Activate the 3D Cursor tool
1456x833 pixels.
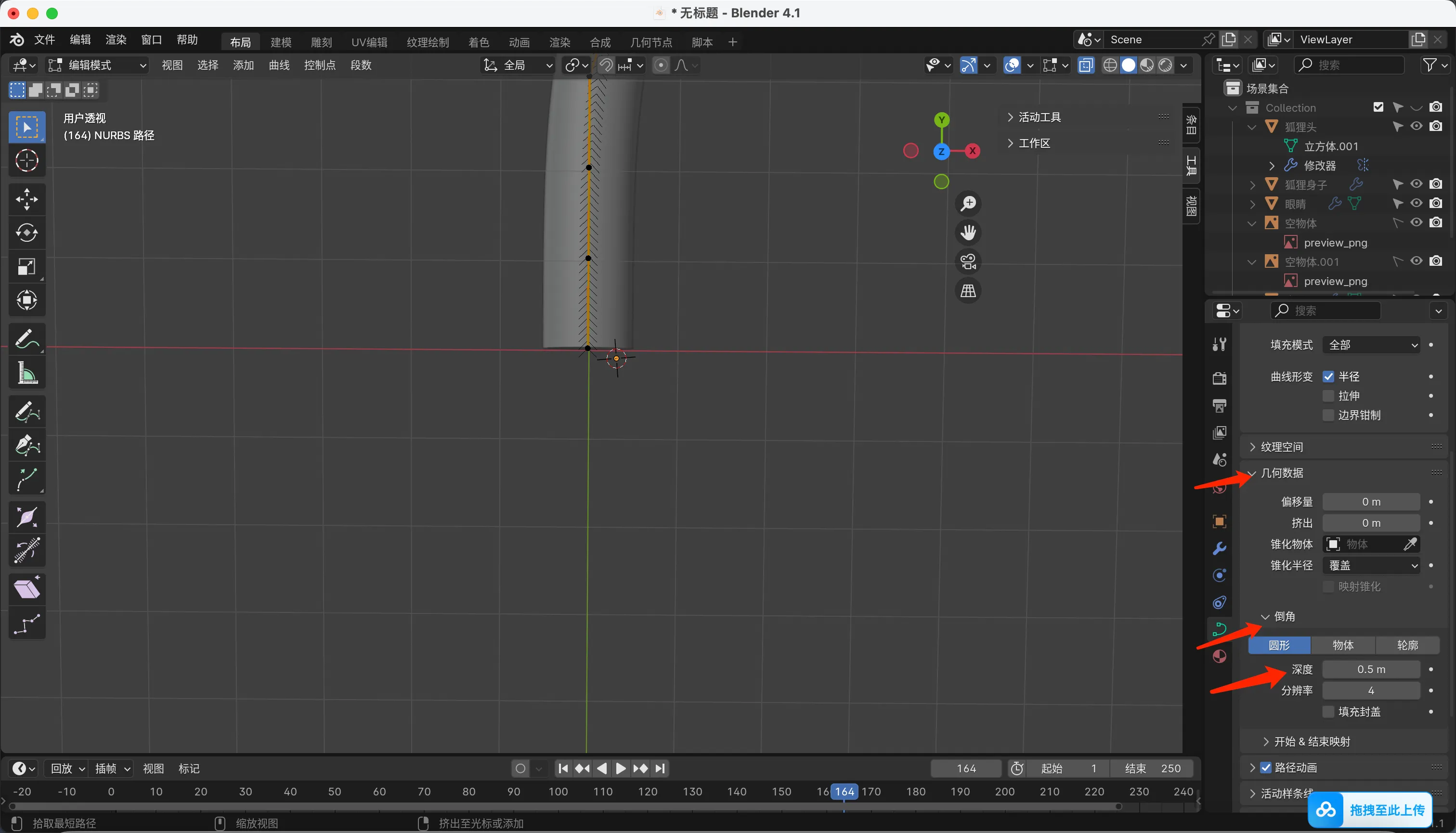click(x=27, y=161)
